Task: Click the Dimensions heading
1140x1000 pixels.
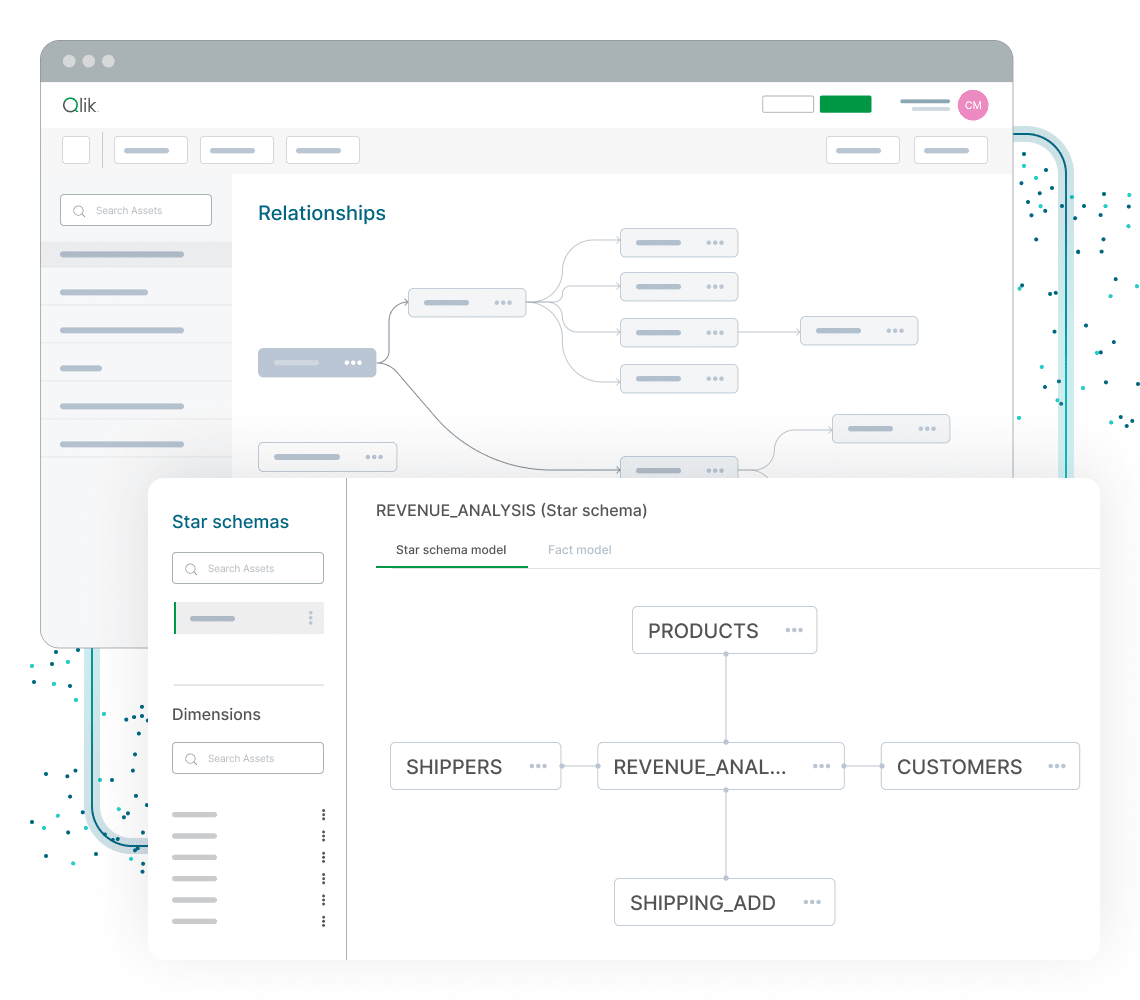Action: pos(216,714)
